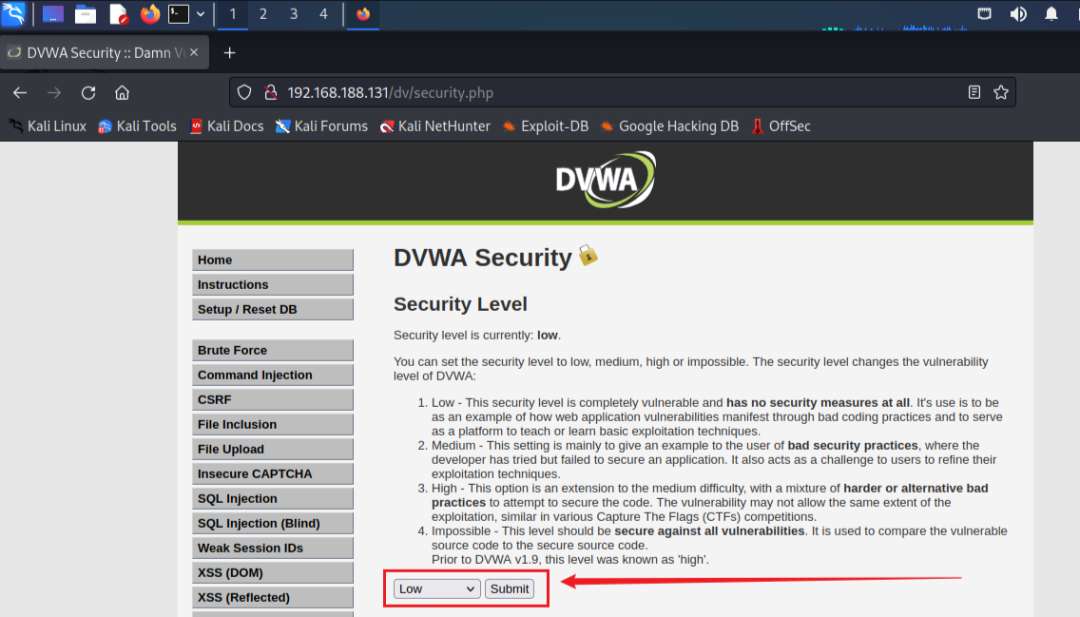Open the XSS (Reflected) module
This screenshot has width=1080, height=617.
(x=273, y=598)
